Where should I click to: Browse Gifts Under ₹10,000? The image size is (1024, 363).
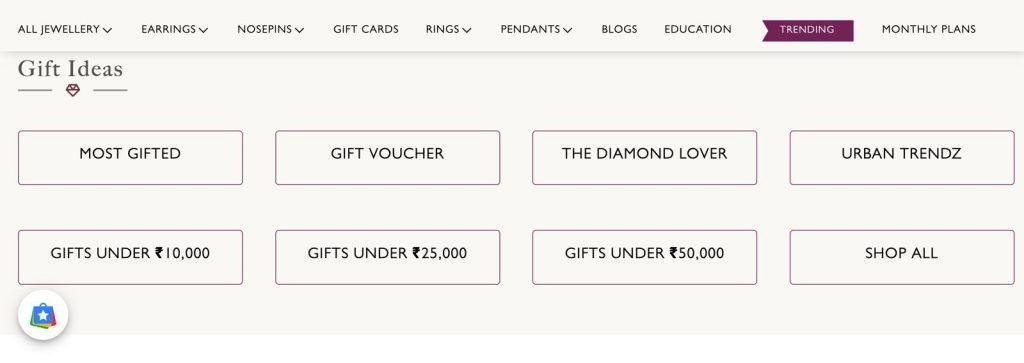[x=131, y=257]
